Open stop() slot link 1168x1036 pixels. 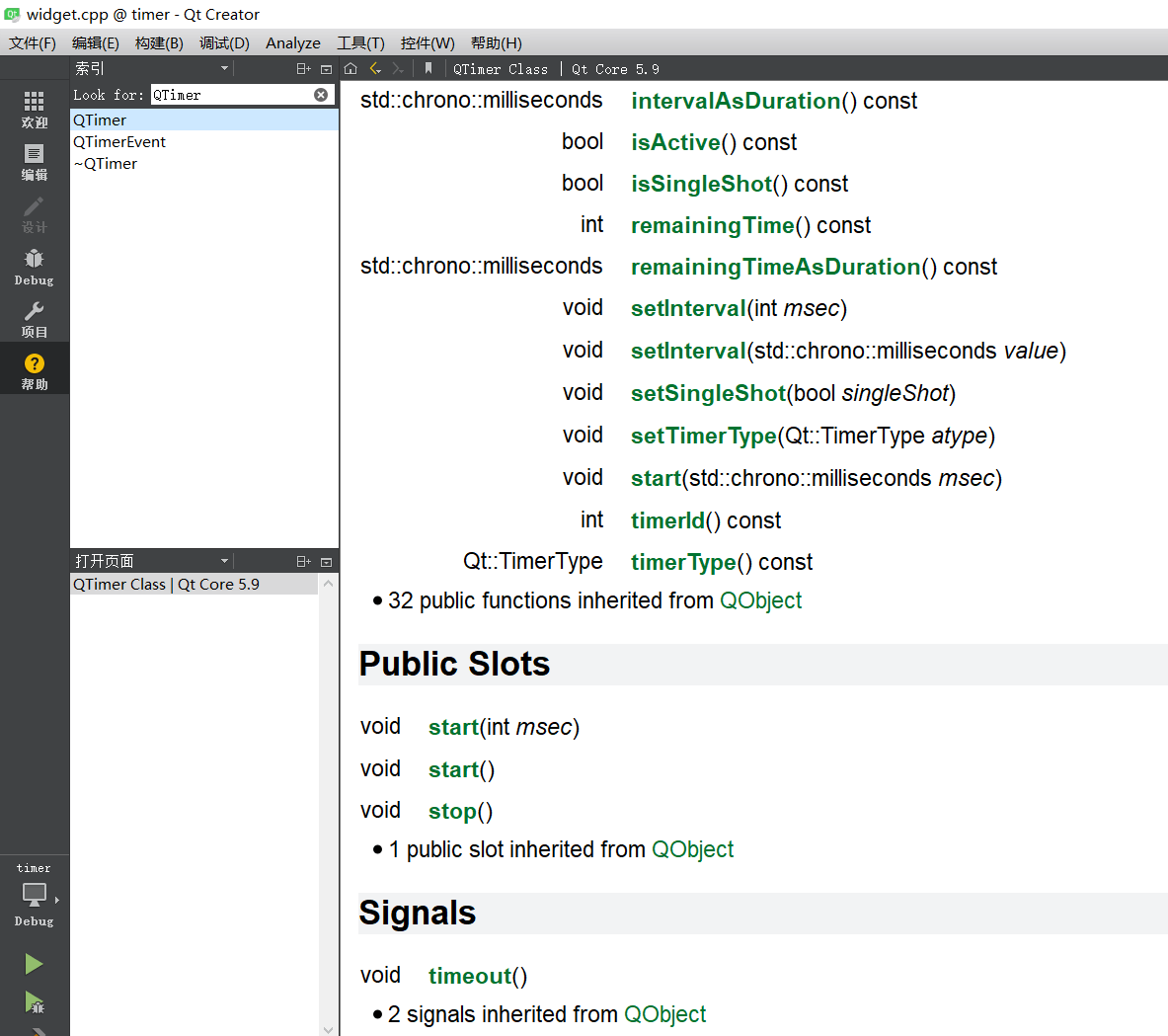click(x=452, y=812)
